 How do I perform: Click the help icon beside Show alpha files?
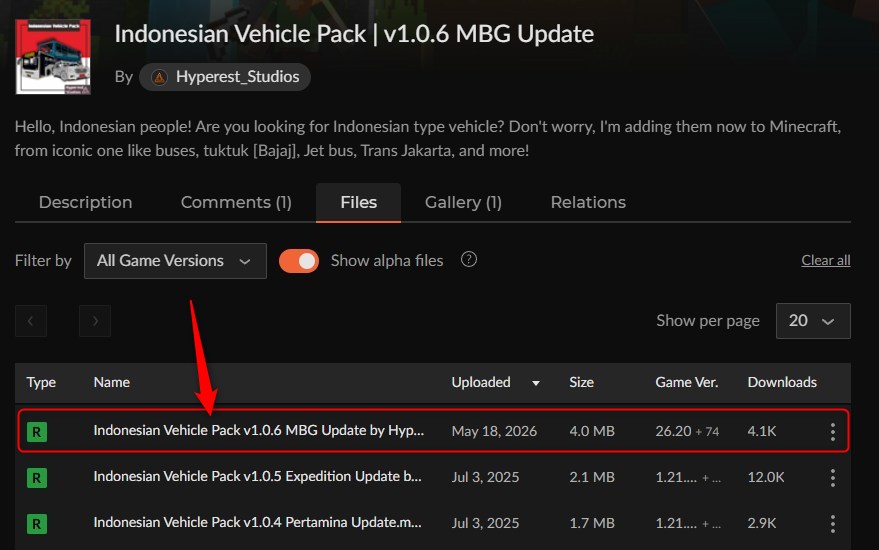coord(469,259)
